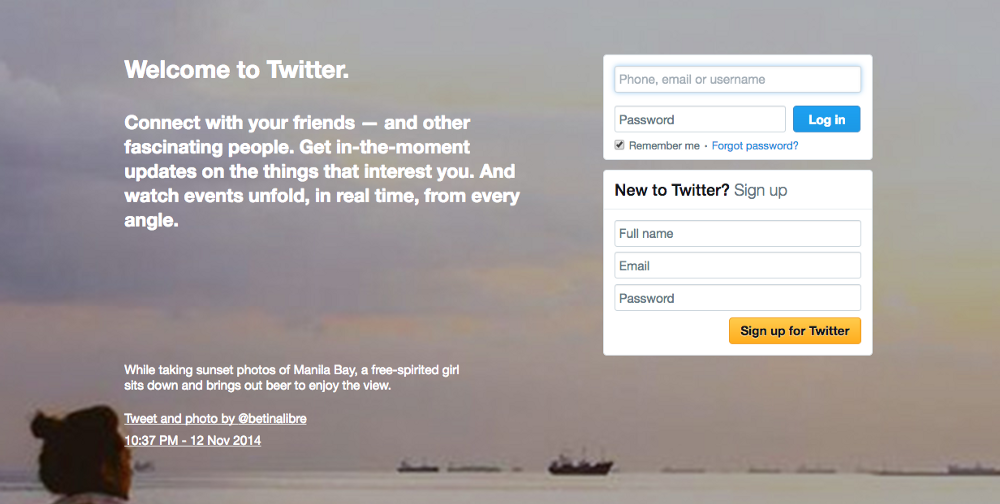Click the small cargo ship left of the large boat

(x=418, y=467)
